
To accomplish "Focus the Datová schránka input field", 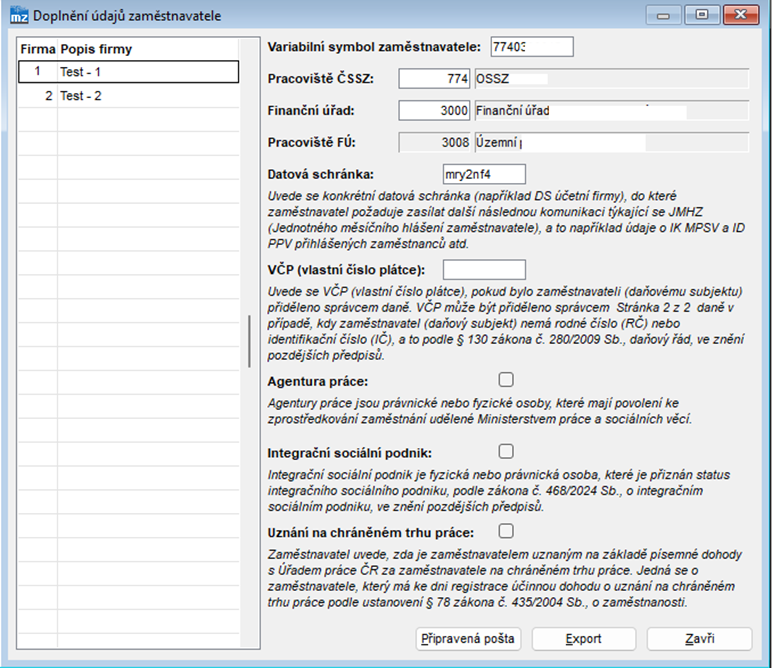I will pyautogui.click(x=484, y=174).
